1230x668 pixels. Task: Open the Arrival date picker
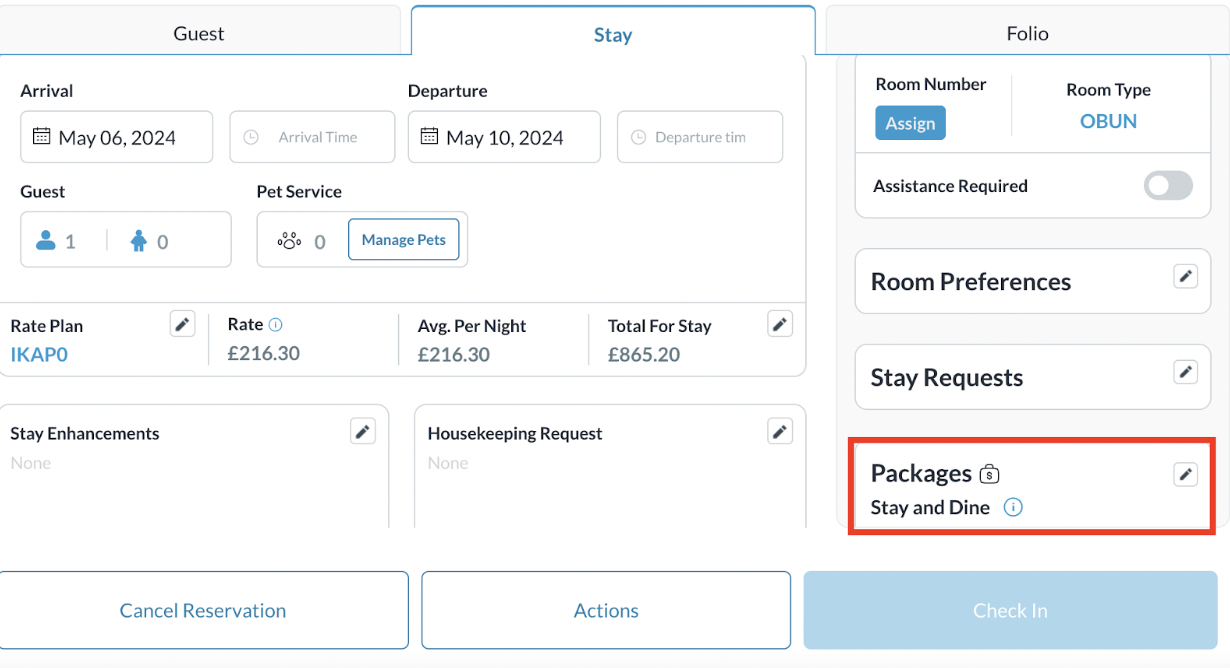click(x=116, y=138)
